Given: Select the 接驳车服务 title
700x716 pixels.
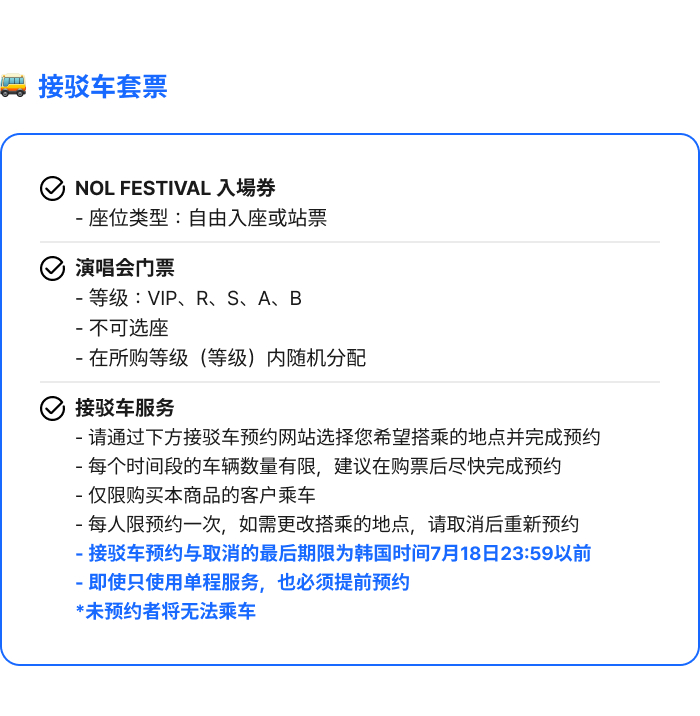Looking at the screenshot, I should pyautogui.click(x=125, y=408).
